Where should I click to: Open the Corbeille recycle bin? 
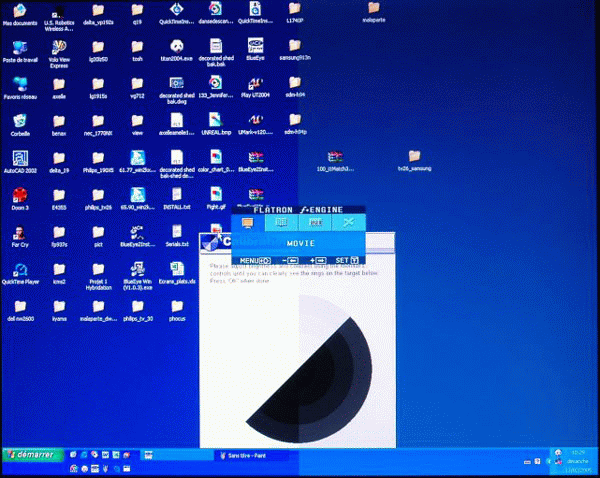tap(20, 125)
